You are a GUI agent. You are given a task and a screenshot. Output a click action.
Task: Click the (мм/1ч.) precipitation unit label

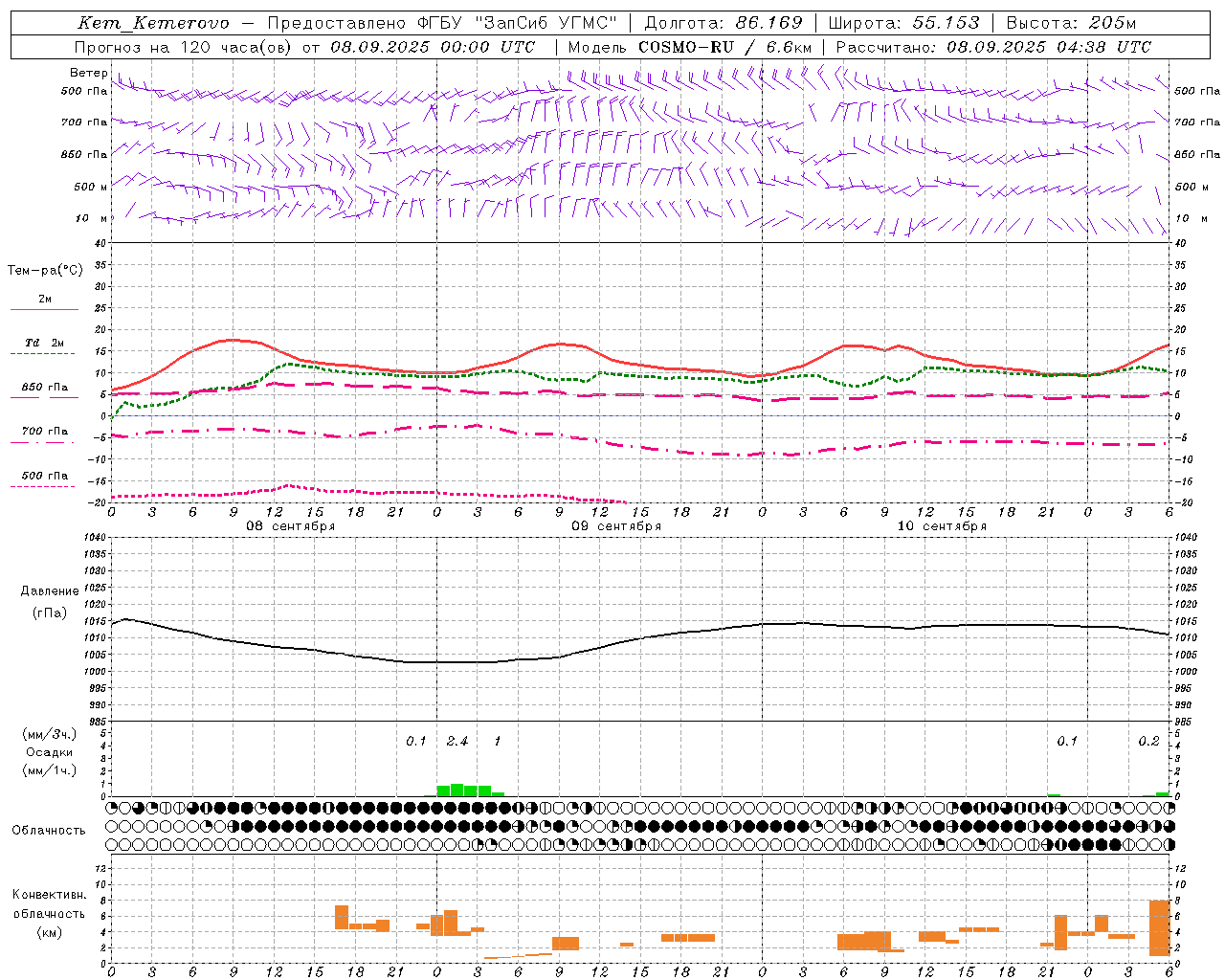click(50, 770)
